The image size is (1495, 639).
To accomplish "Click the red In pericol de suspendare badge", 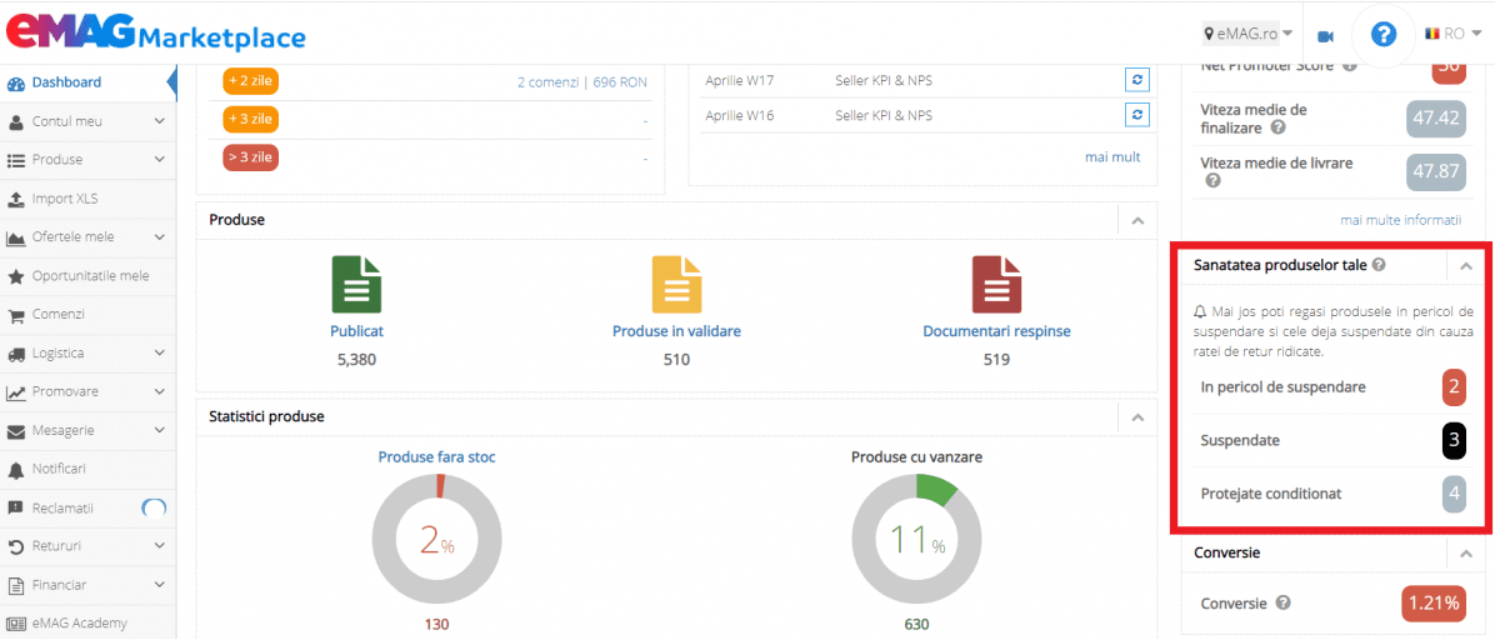I will (1454, 387).
